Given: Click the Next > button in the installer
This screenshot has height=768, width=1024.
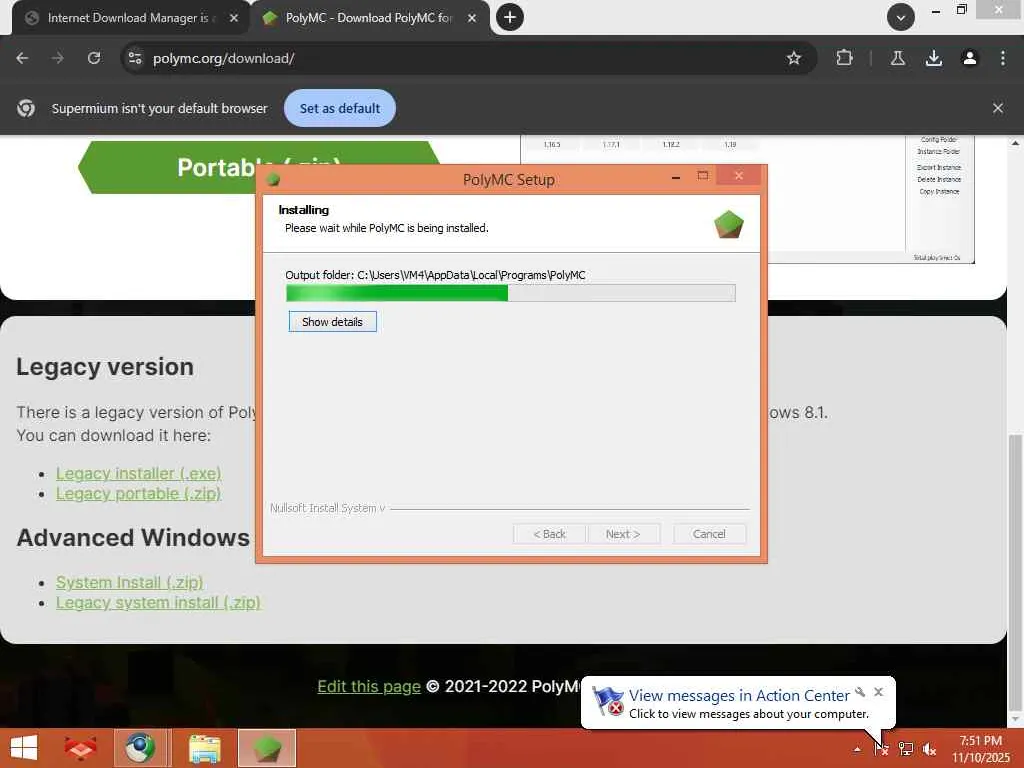Looking at the screenshot, I should (622, 534).
